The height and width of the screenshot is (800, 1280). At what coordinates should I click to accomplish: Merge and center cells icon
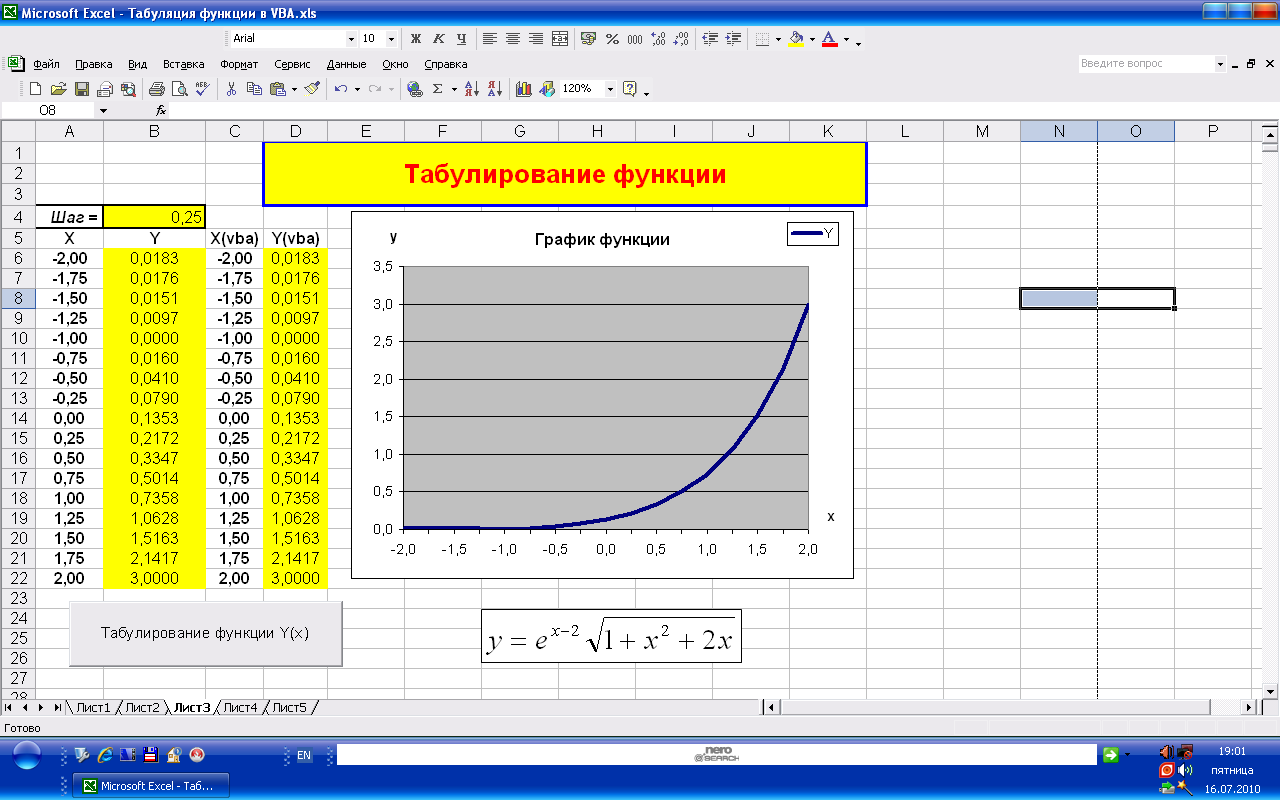click(x=560, y=39)
